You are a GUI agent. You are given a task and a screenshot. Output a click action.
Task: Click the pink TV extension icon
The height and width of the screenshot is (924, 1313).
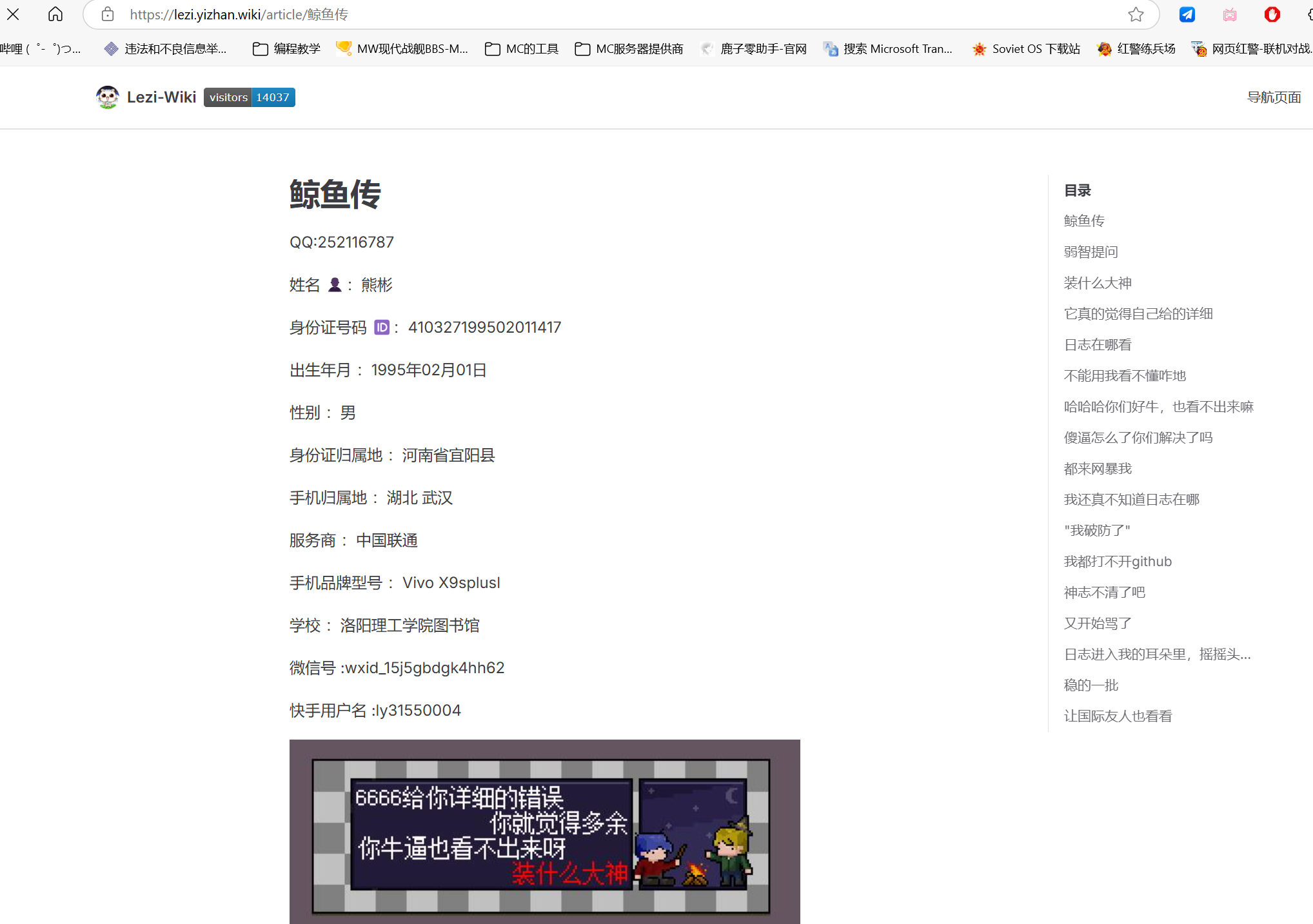1230,14
